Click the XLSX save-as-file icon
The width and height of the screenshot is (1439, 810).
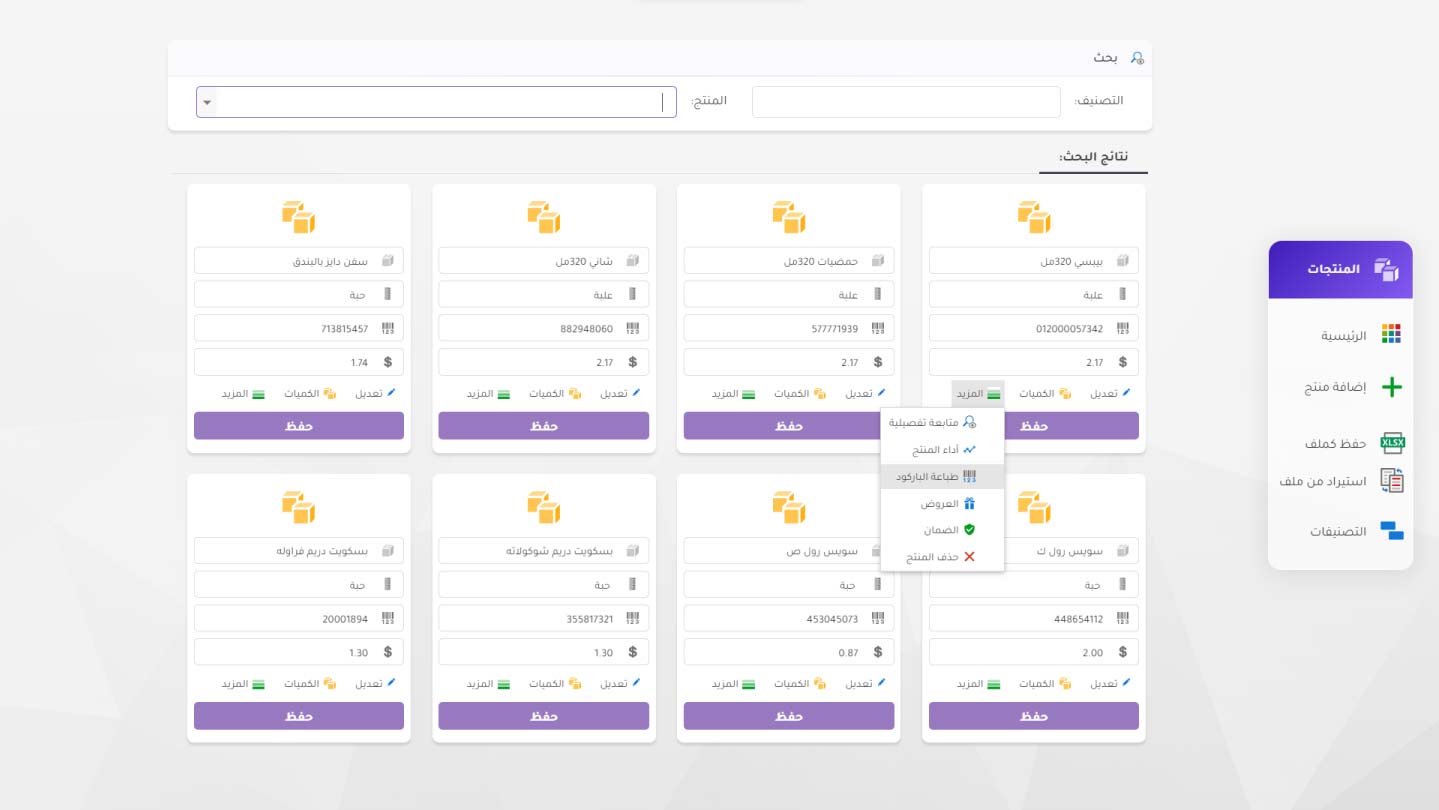pyautogui.click(x=1391, y=443)
